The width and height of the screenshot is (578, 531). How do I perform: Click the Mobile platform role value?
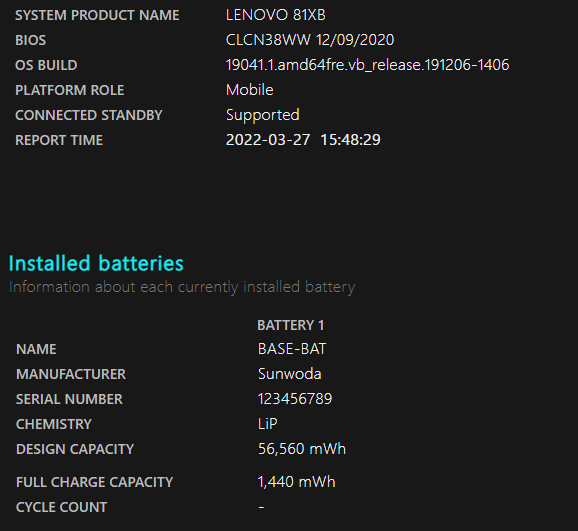point(250,90)
